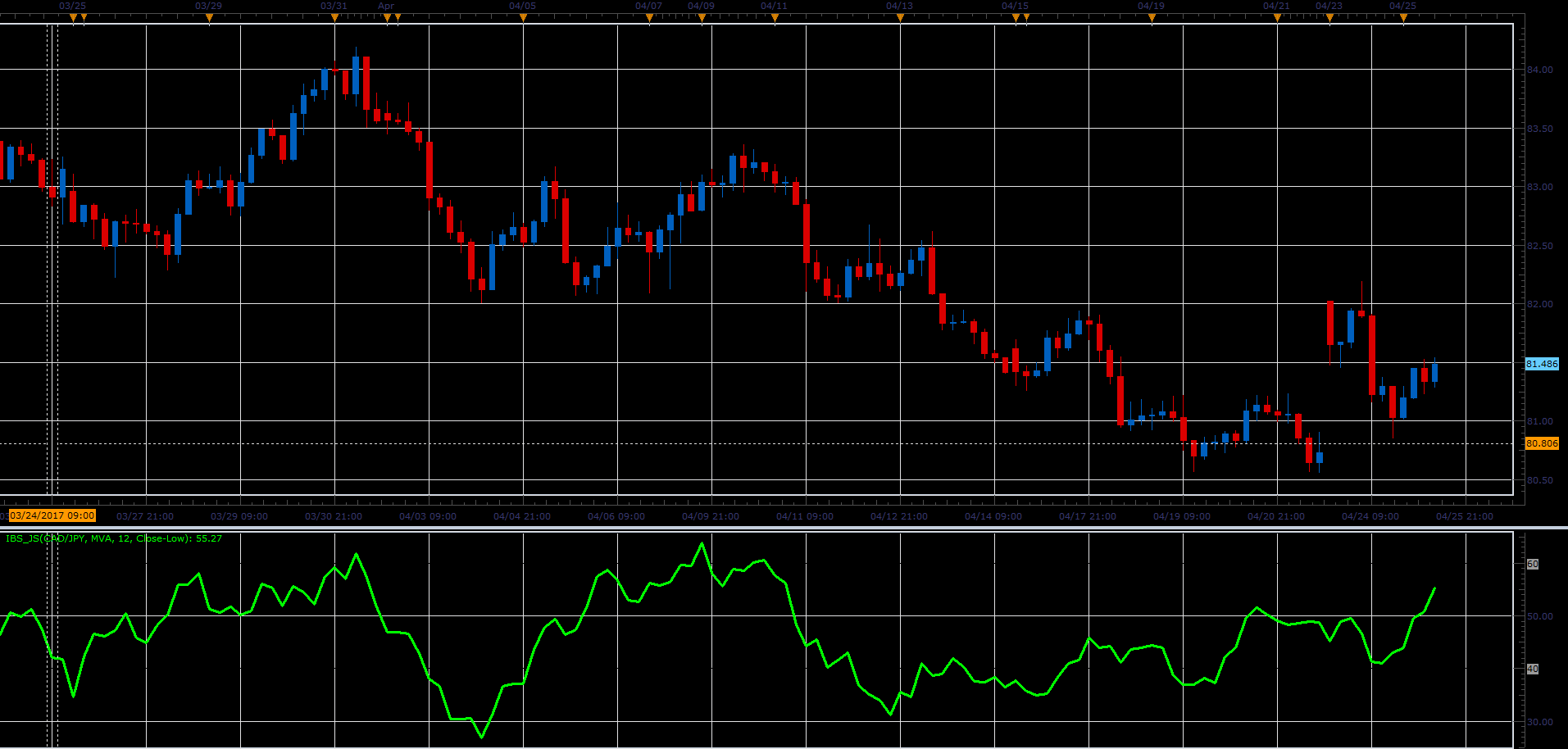Click the 83.00 price axis label
1568x749 pixels.
coord(1540,187)
